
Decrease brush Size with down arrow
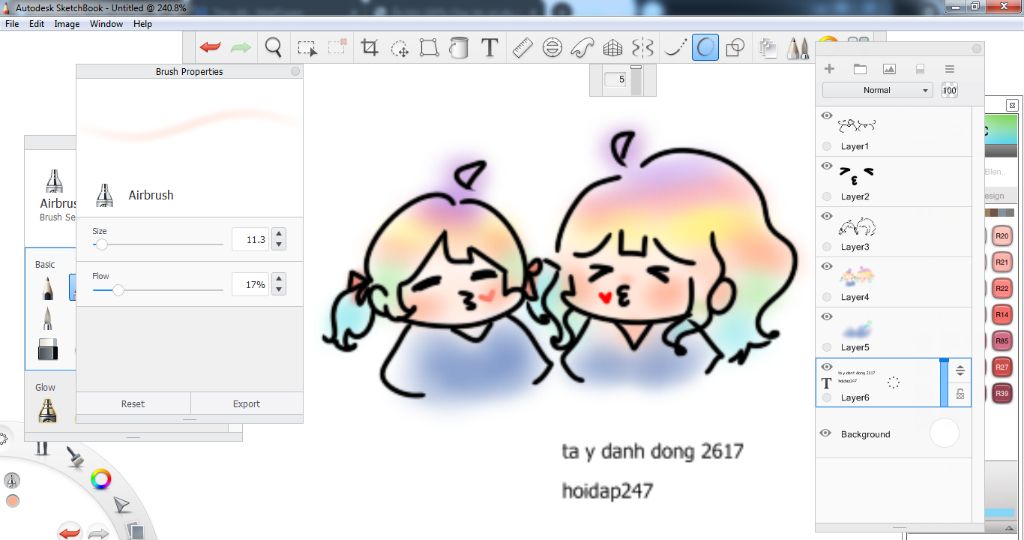pos(279,245)
